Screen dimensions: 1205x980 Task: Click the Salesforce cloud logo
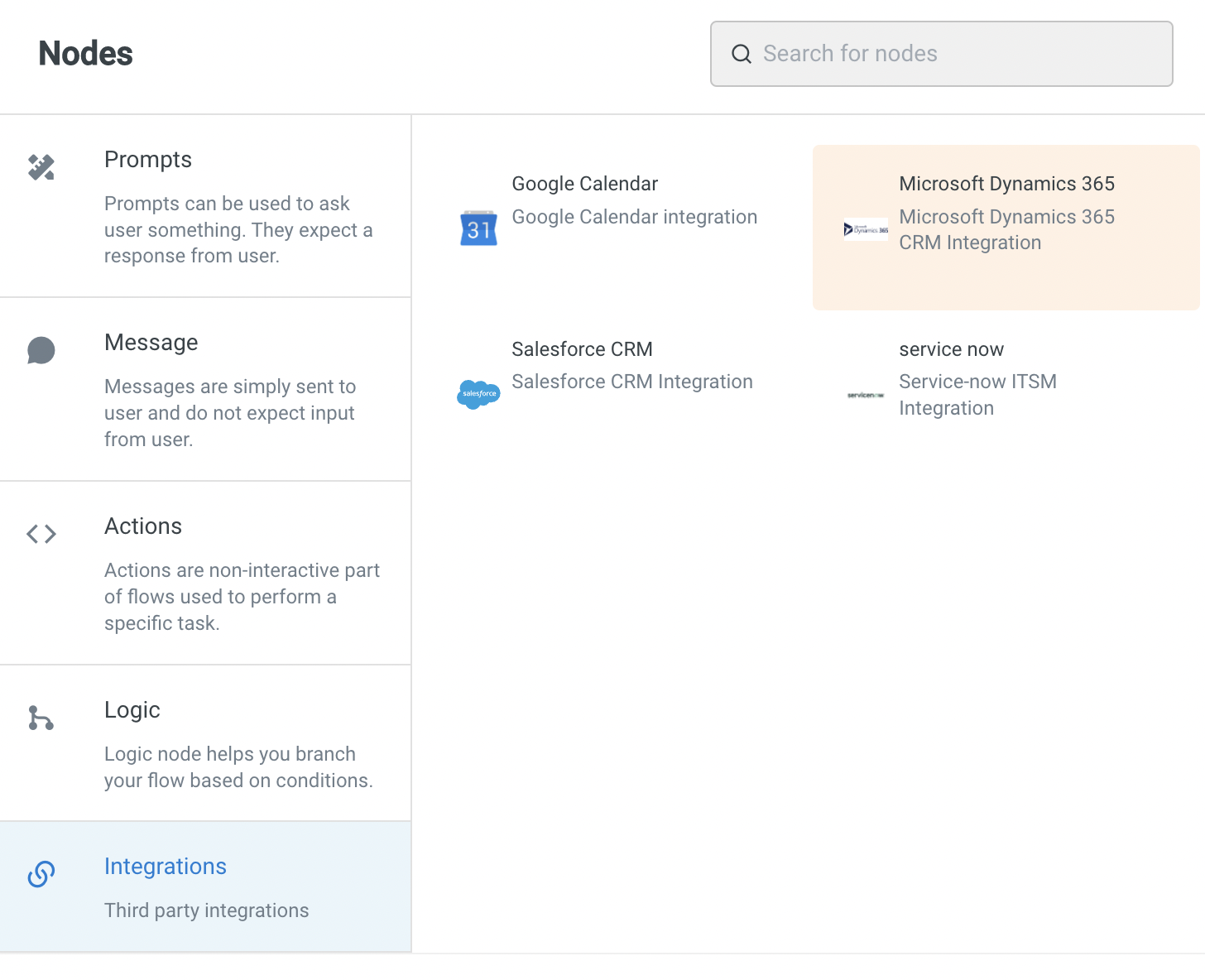(x=478, y=394)
